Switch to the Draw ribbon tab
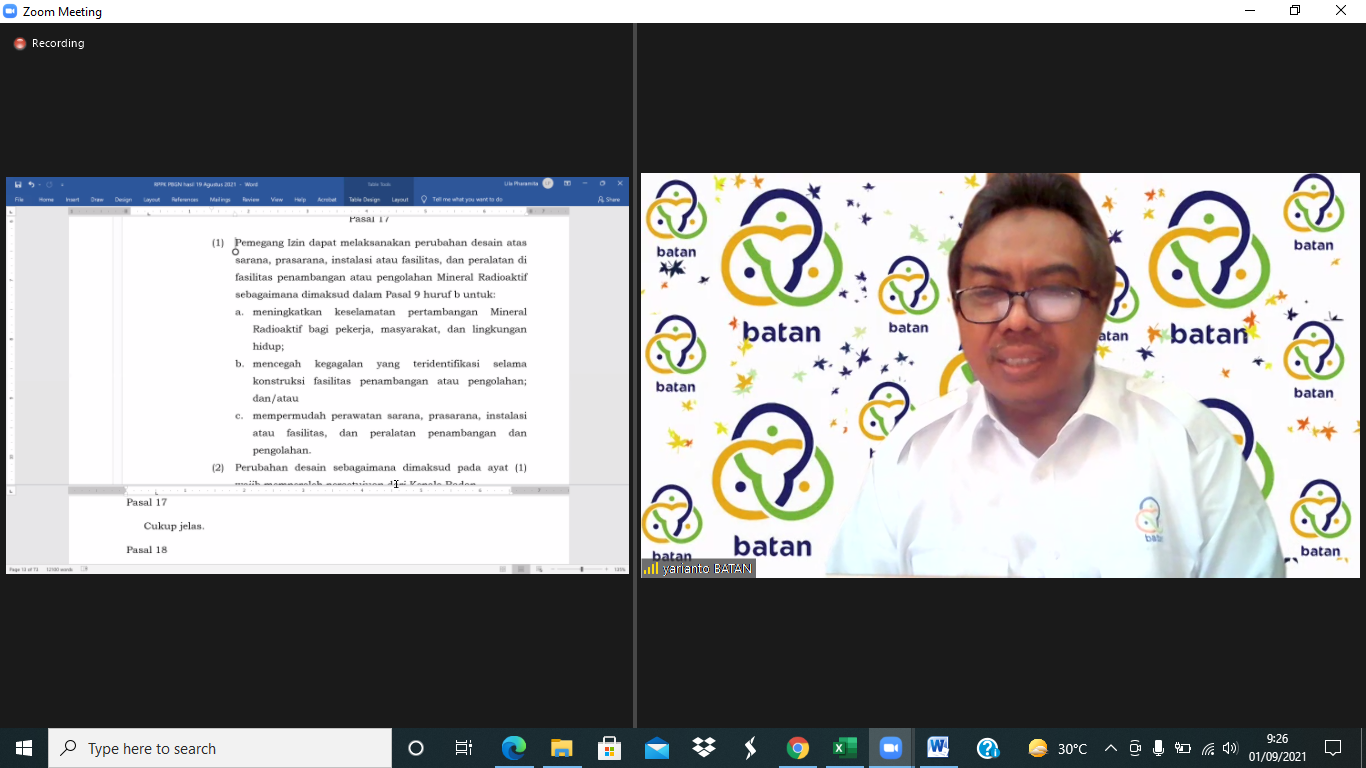1366x768 pixels. 97,199
